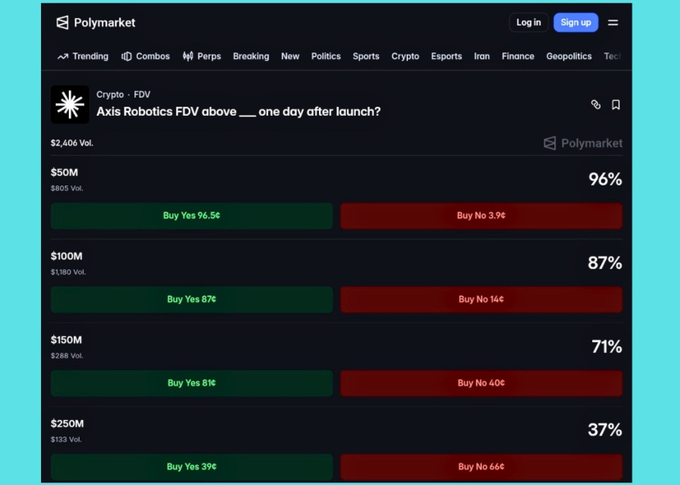Switch to the New tab
The width and height of the screenshot is (680, 485).
(x=290, y=56)
